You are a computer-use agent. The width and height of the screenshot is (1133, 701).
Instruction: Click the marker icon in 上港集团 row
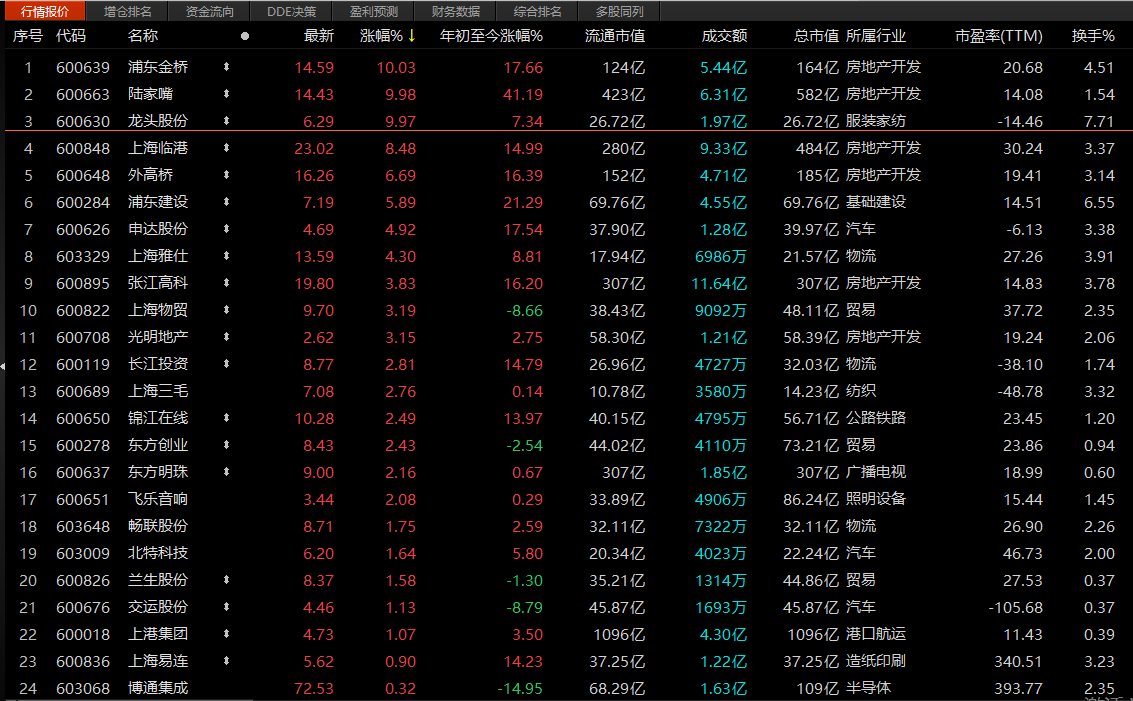point(226,635)
